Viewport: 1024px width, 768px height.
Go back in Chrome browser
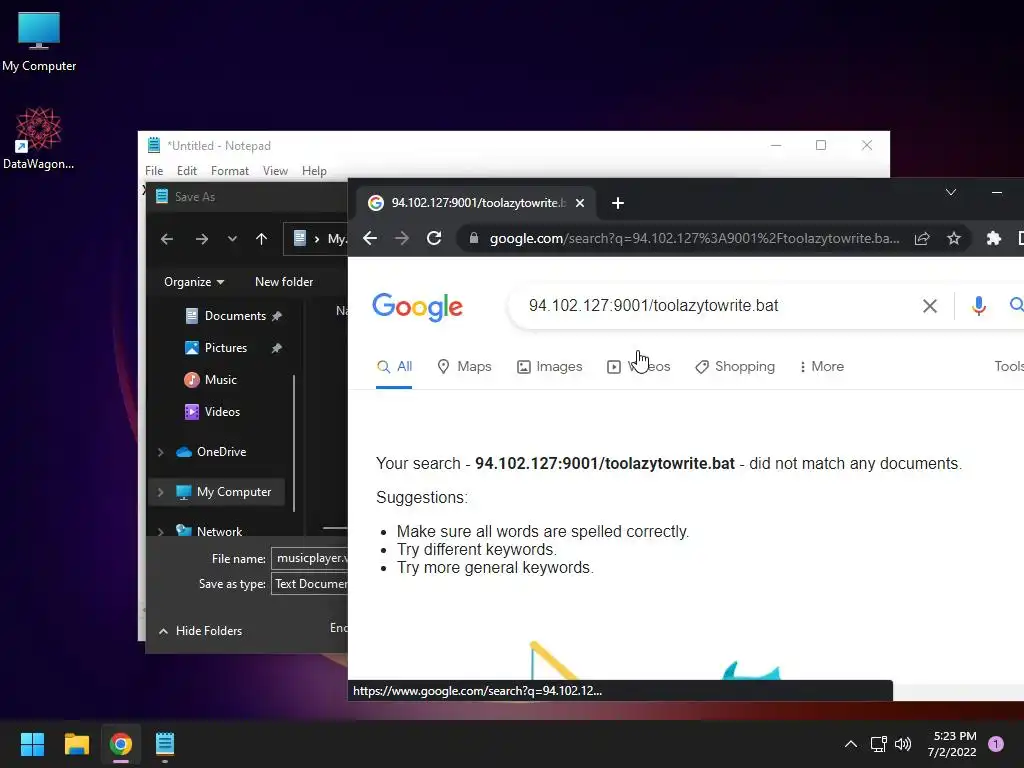coord(370,238)
